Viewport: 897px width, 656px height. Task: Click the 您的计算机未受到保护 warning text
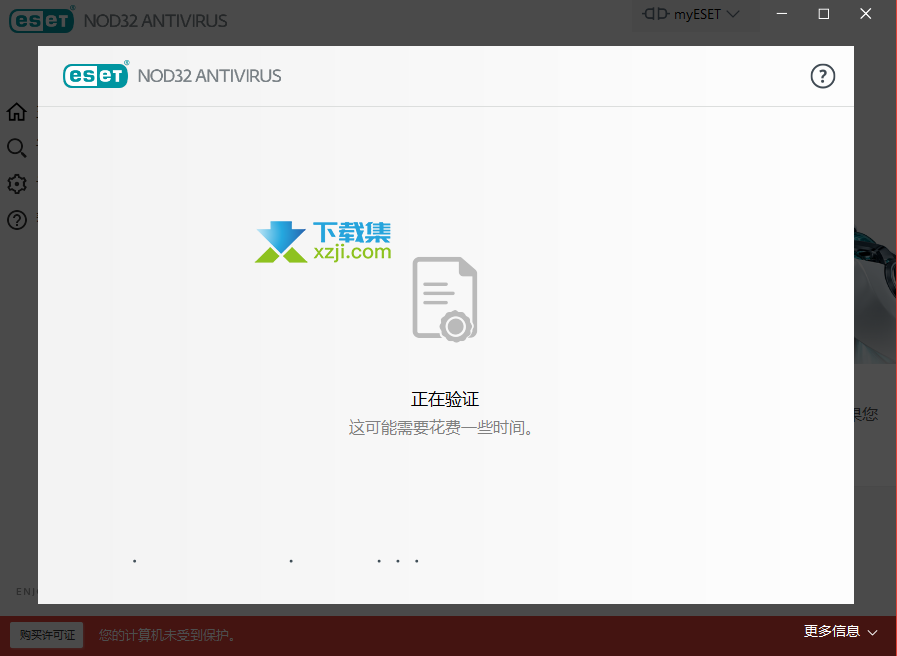pos(167,635)
